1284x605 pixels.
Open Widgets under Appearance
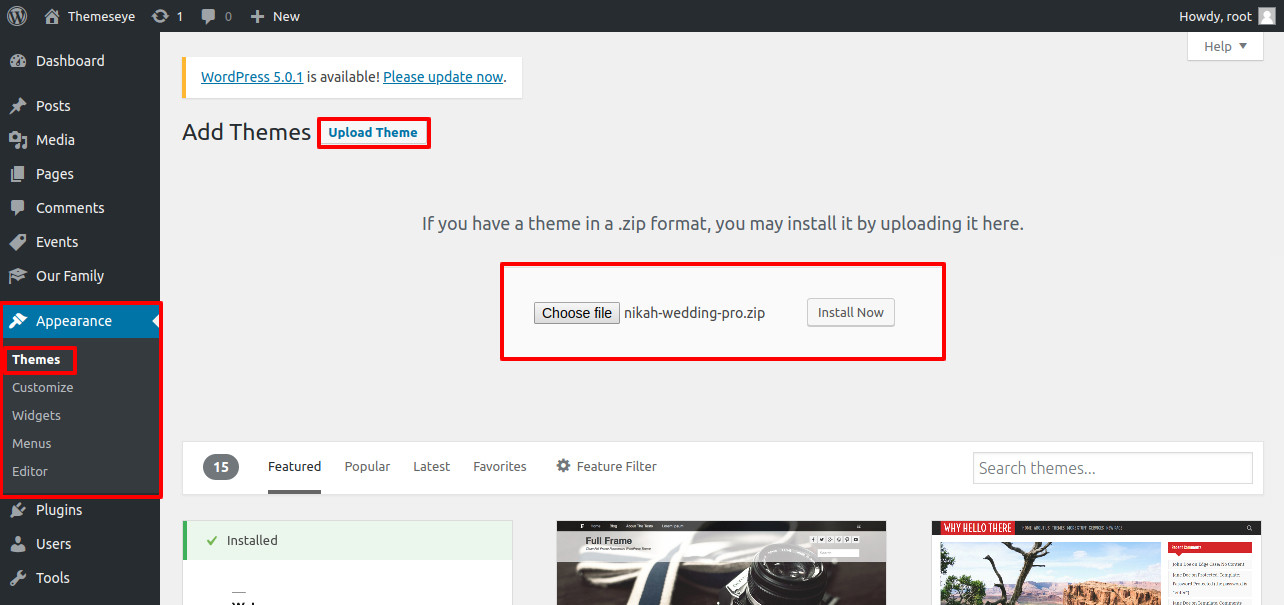point(36,415)
